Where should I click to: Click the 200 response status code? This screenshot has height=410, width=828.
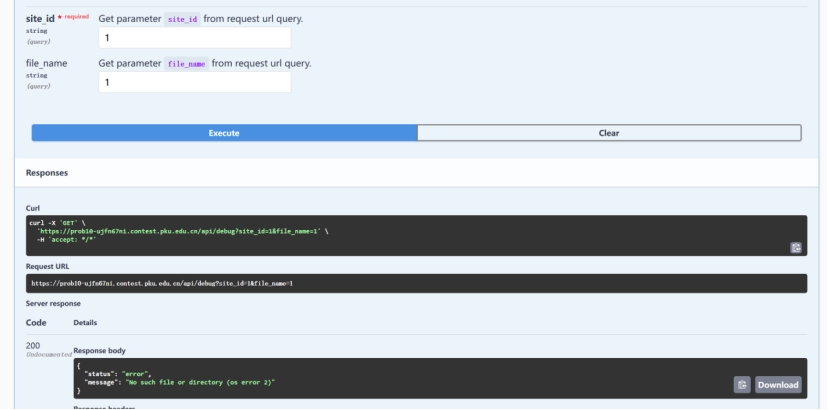[33, 345]
